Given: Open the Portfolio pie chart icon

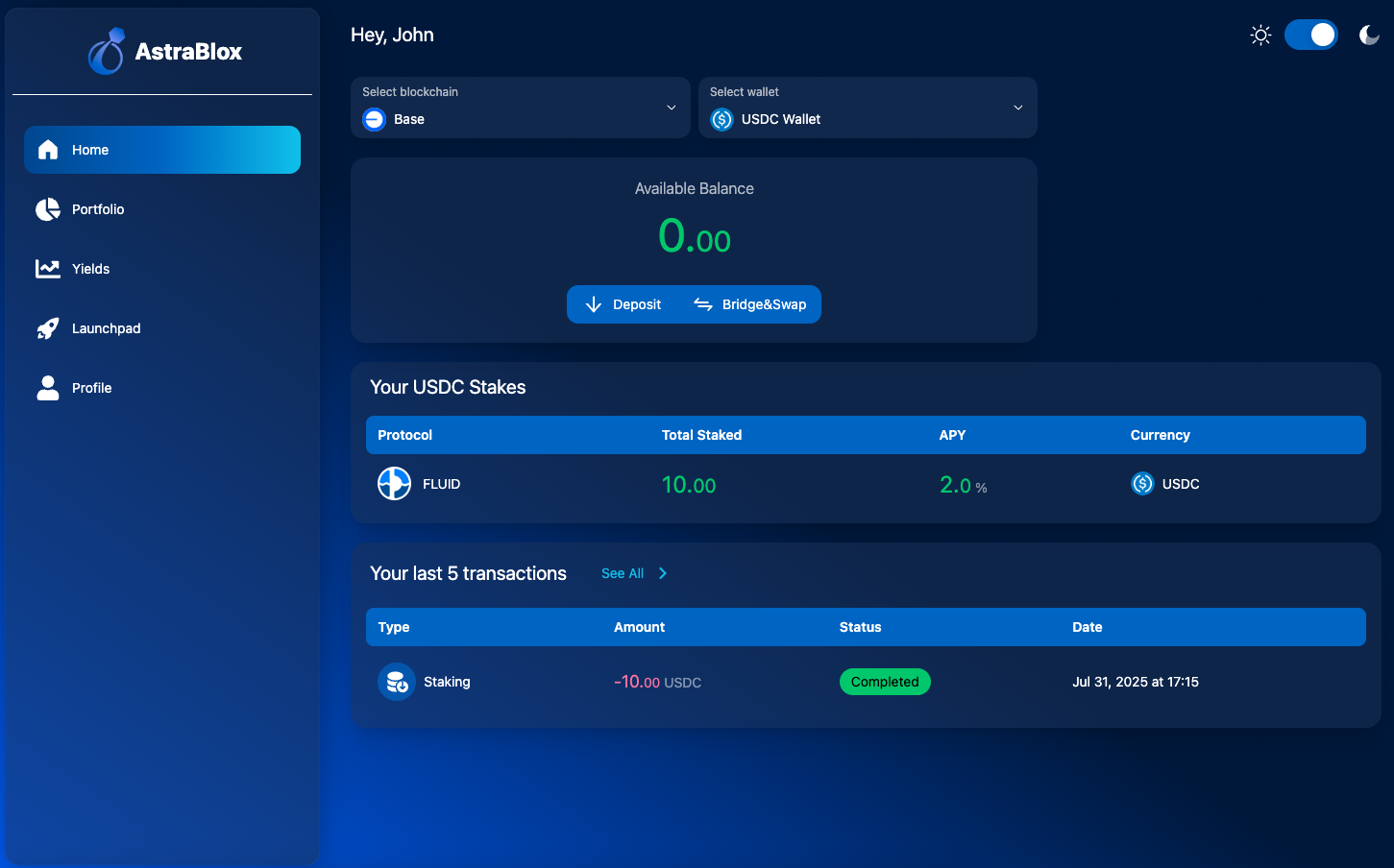Looking at the screenshot, I should coord(47,208).
